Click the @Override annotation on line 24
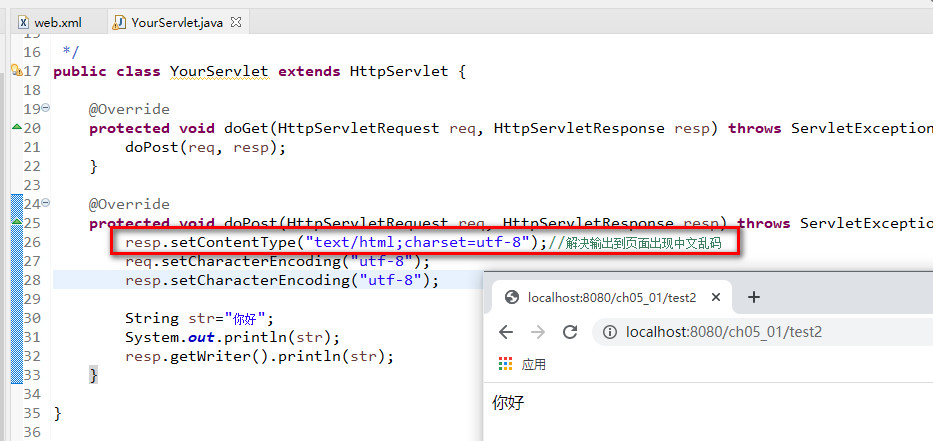The image size is (933, 441). click(129, 205)
